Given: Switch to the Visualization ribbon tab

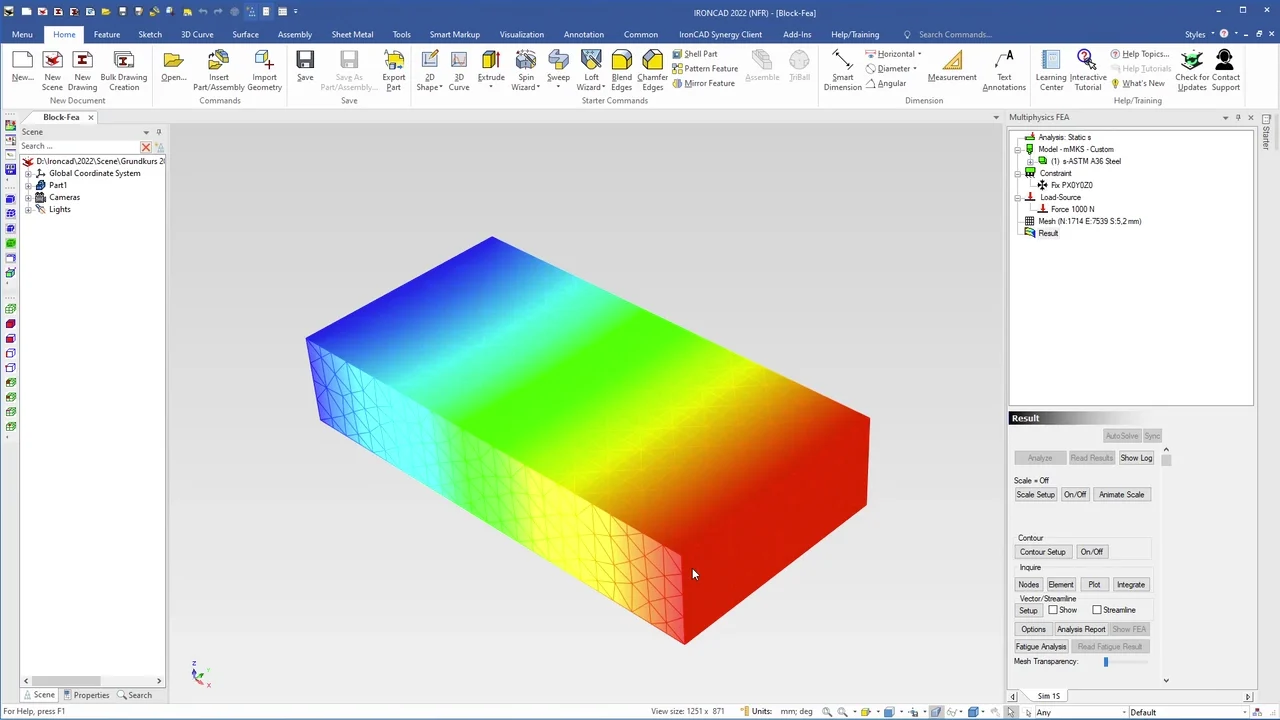Looking at the screenshot, I should (522, 34).
